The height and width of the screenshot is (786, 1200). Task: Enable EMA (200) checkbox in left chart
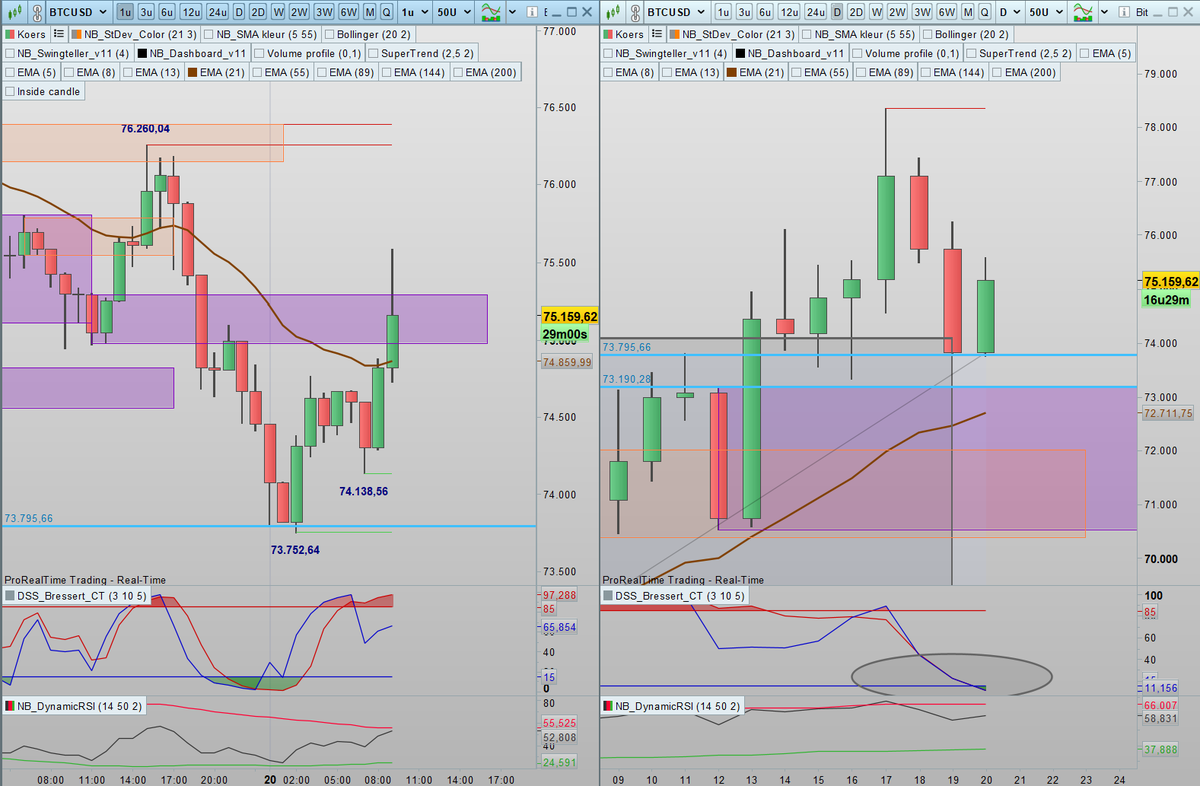click(x=459, y=72)
